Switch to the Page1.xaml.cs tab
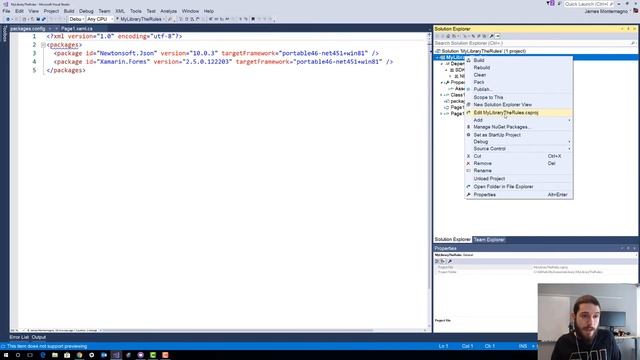This screenshot has height=360, width=640. [77, 29]
